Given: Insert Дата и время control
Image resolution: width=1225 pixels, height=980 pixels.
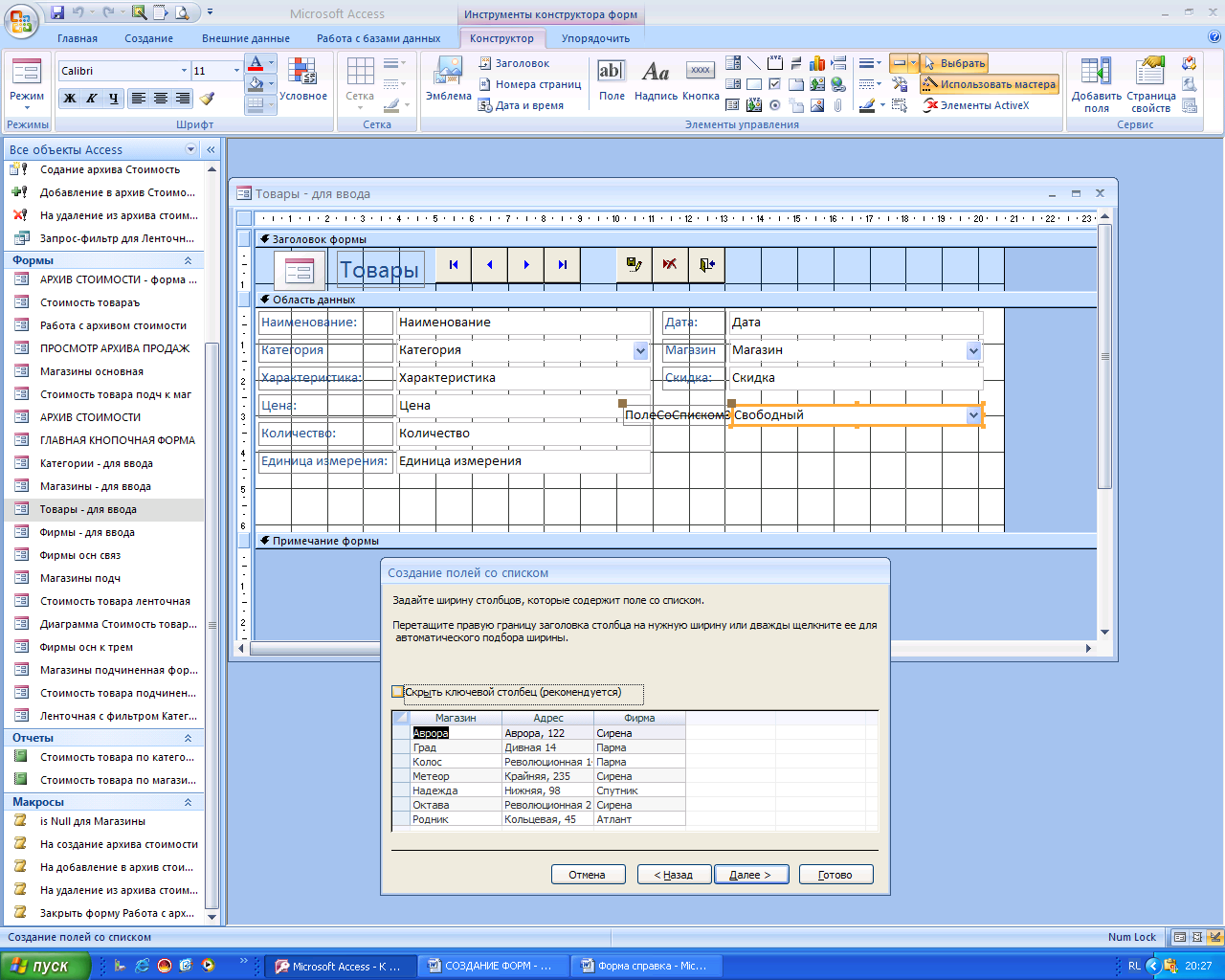Looking at the screenshot, I should pyautogui.click(x=522, y=105).
